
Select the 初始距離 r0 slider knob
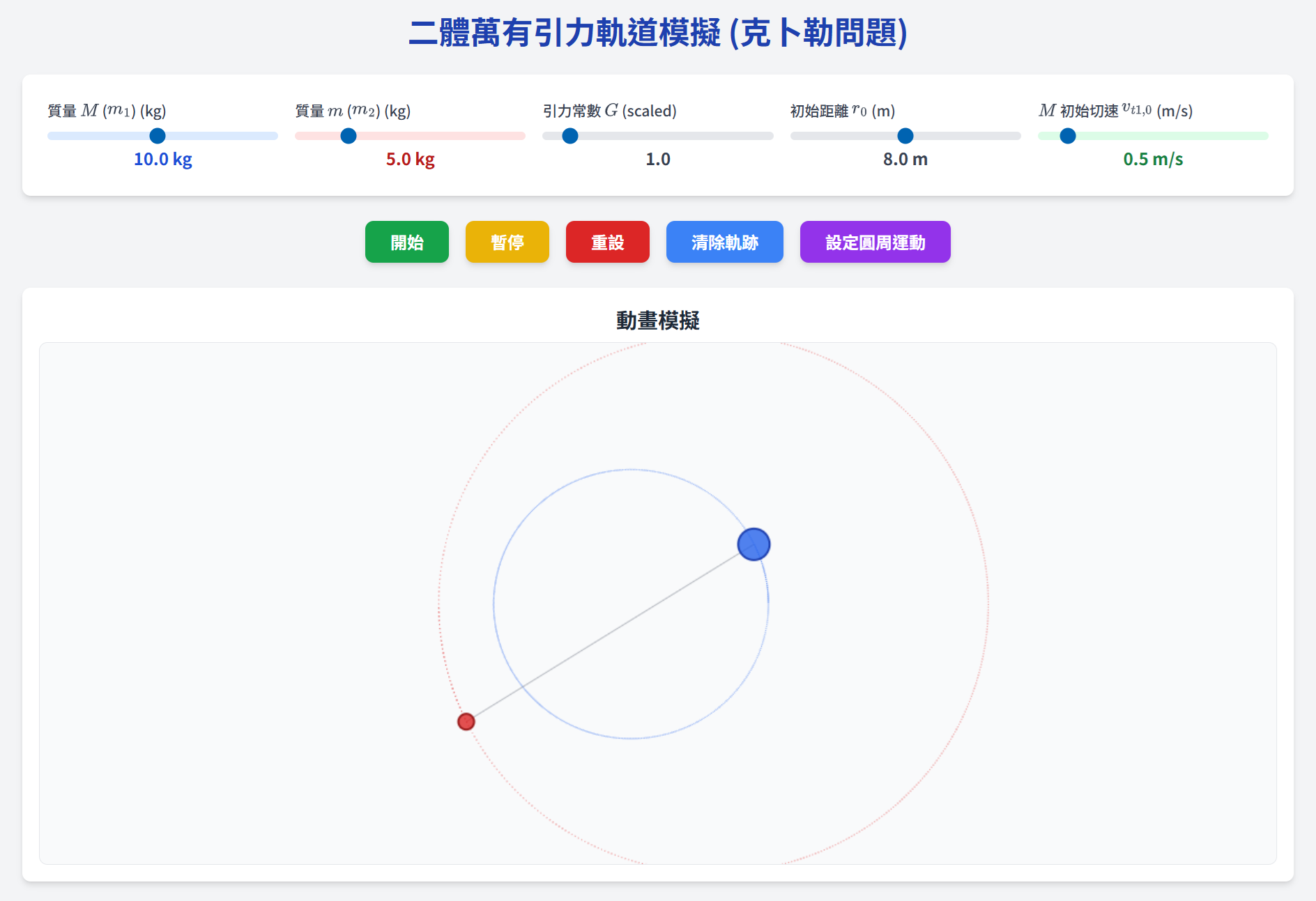coord(904,136)
